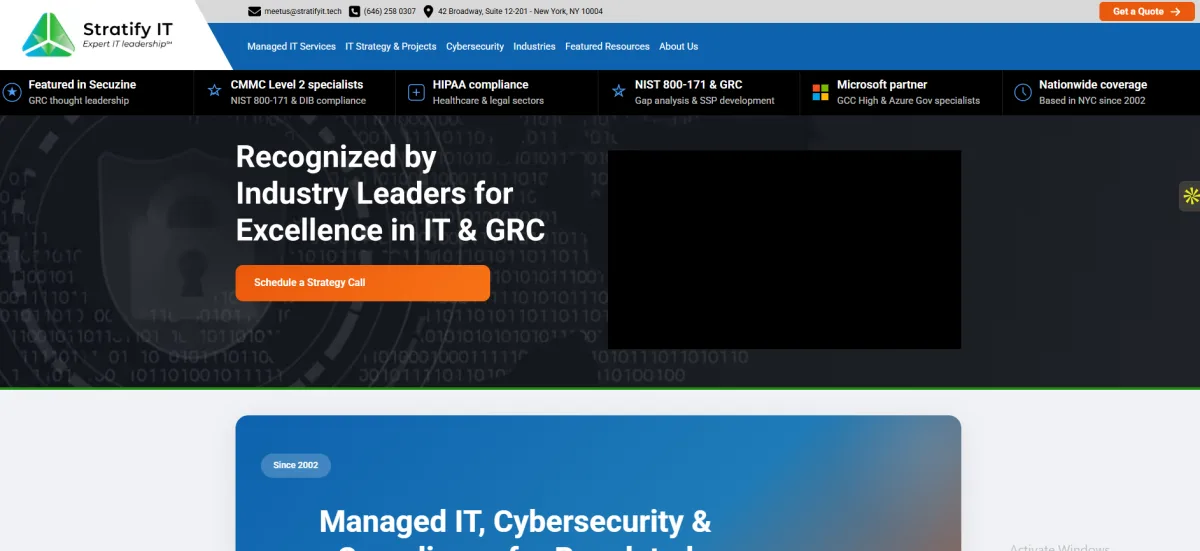Click the Managed IT, Cybersecurity & heading
The image size is (1200, 551).
pyautogui.click(x=515, y=521)
